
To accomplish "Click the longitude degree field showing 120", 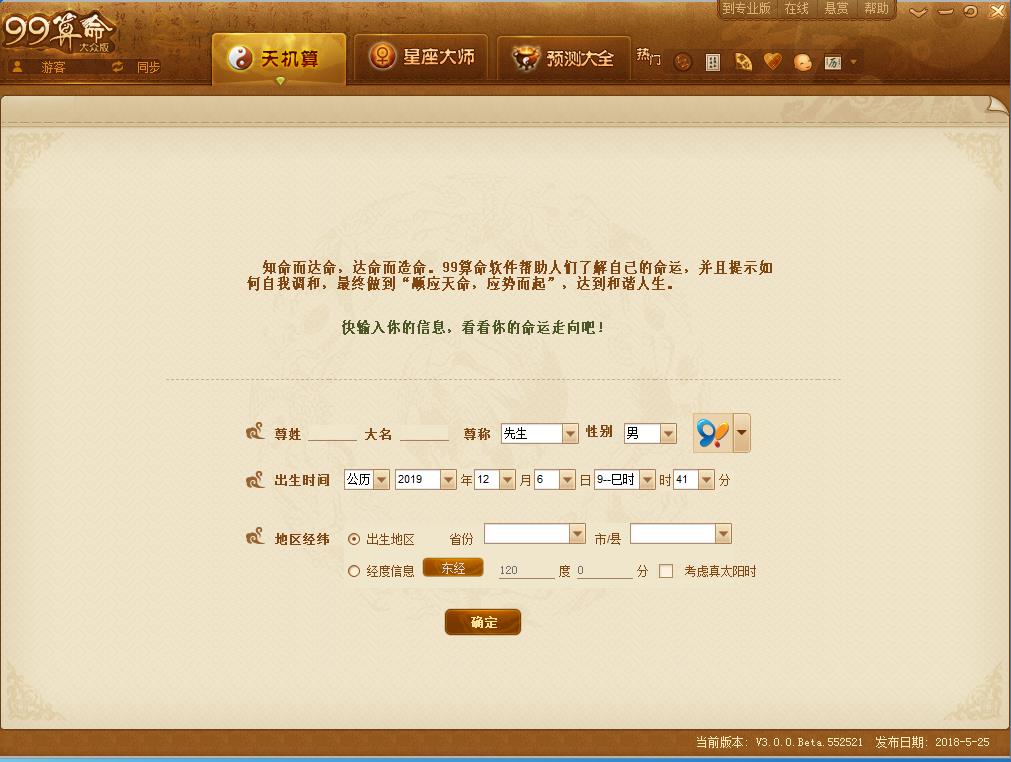I will [x=526, y=570].
